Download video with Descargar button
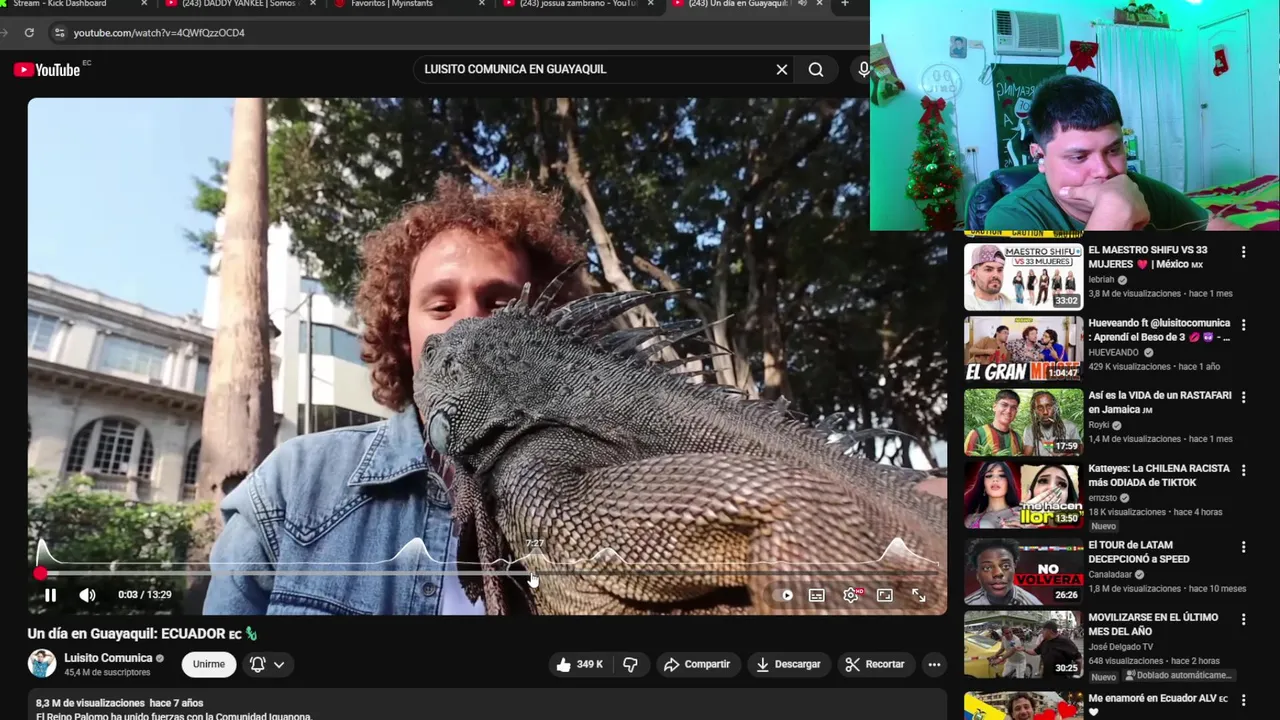Viewport: 1280px width, 720px height. [788, 664]
